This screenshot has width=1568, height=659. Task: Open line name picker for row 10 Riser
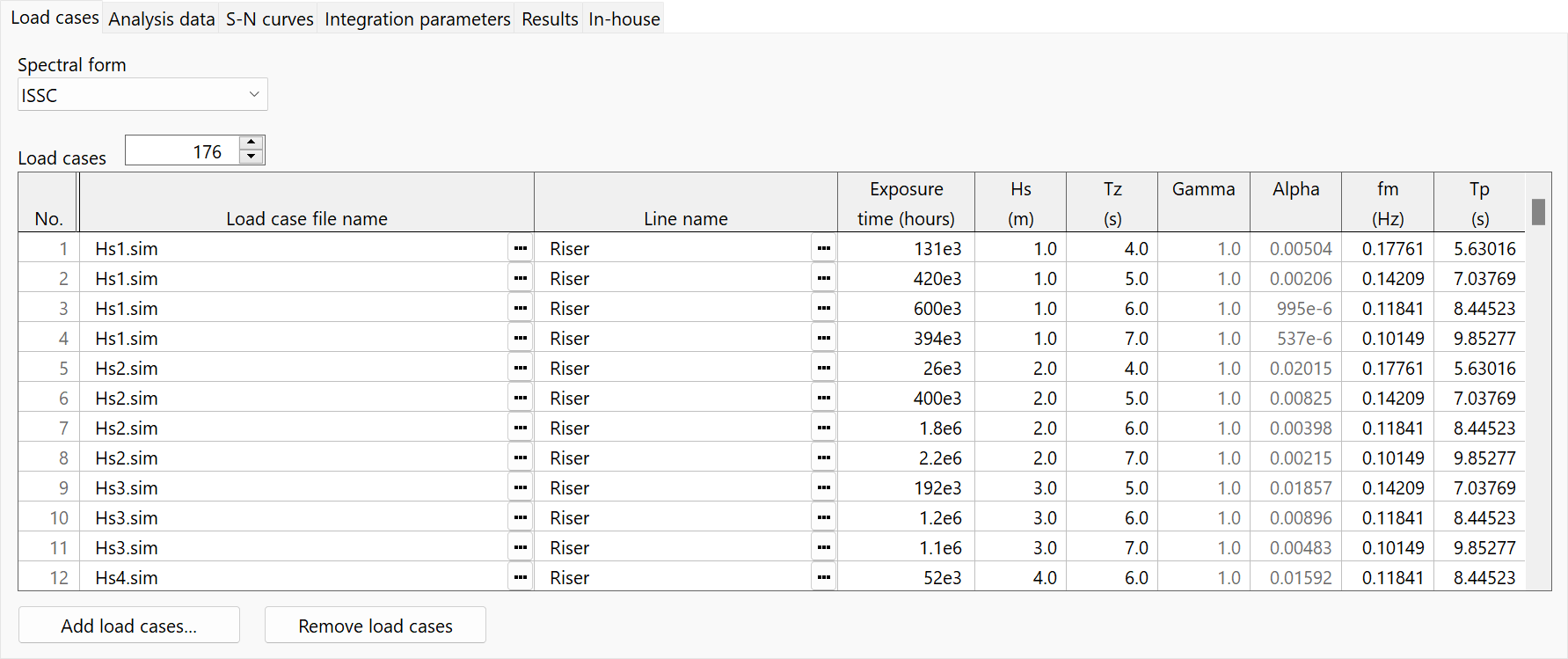[823, 518]
